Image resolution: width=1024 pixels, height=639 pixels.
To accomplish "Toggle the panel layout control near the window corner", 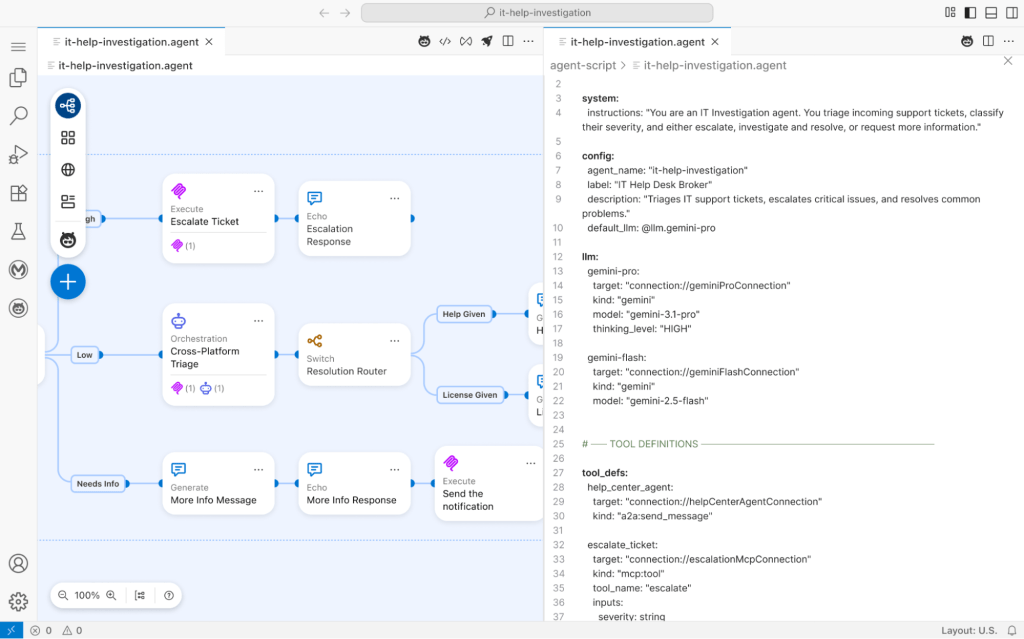I will 989,12.
